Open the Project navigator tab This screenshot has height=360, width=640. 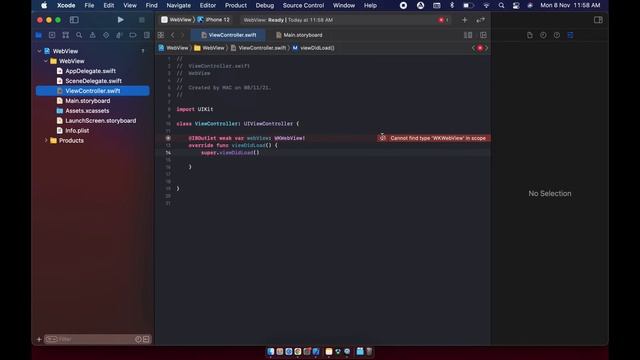click(x=38, y=35)
